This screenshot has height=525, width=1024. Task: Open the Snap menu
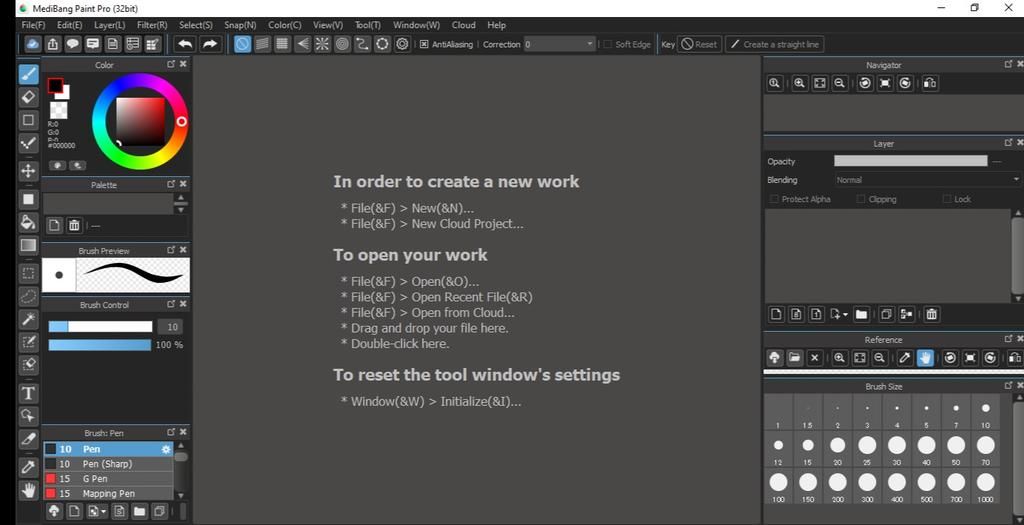[x=240, y=25]
